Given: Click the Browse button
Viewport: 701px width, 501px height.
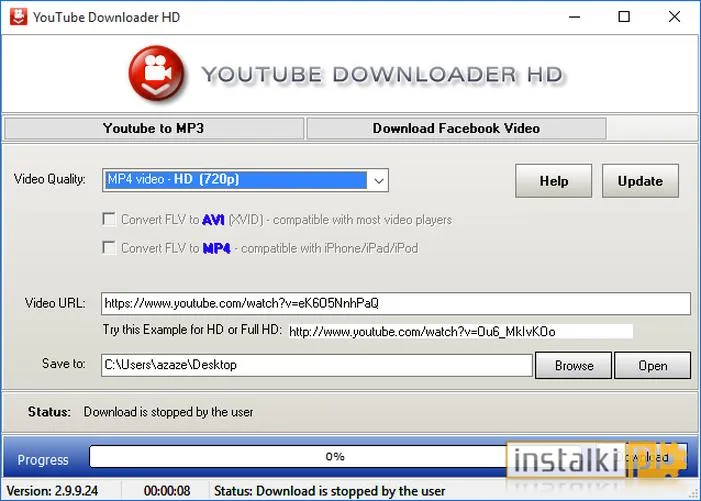Looking at the screenshot, I should point(574,365).
